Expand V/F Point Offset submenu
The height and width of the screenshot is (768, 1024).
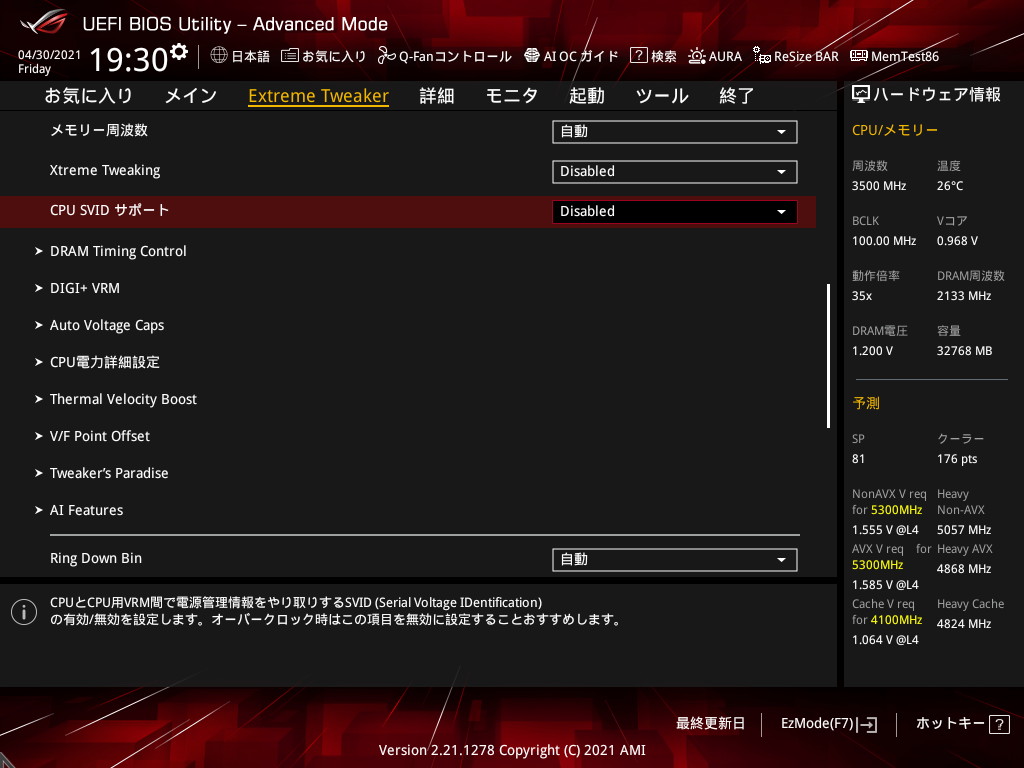(x=99, y=436)
